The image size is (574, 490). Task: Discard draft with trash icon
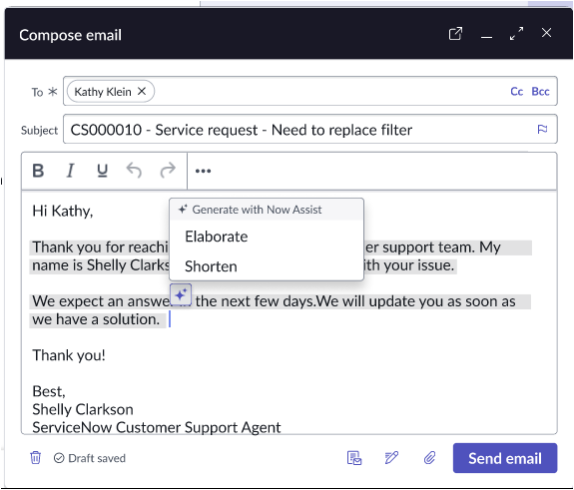point(36,458)
